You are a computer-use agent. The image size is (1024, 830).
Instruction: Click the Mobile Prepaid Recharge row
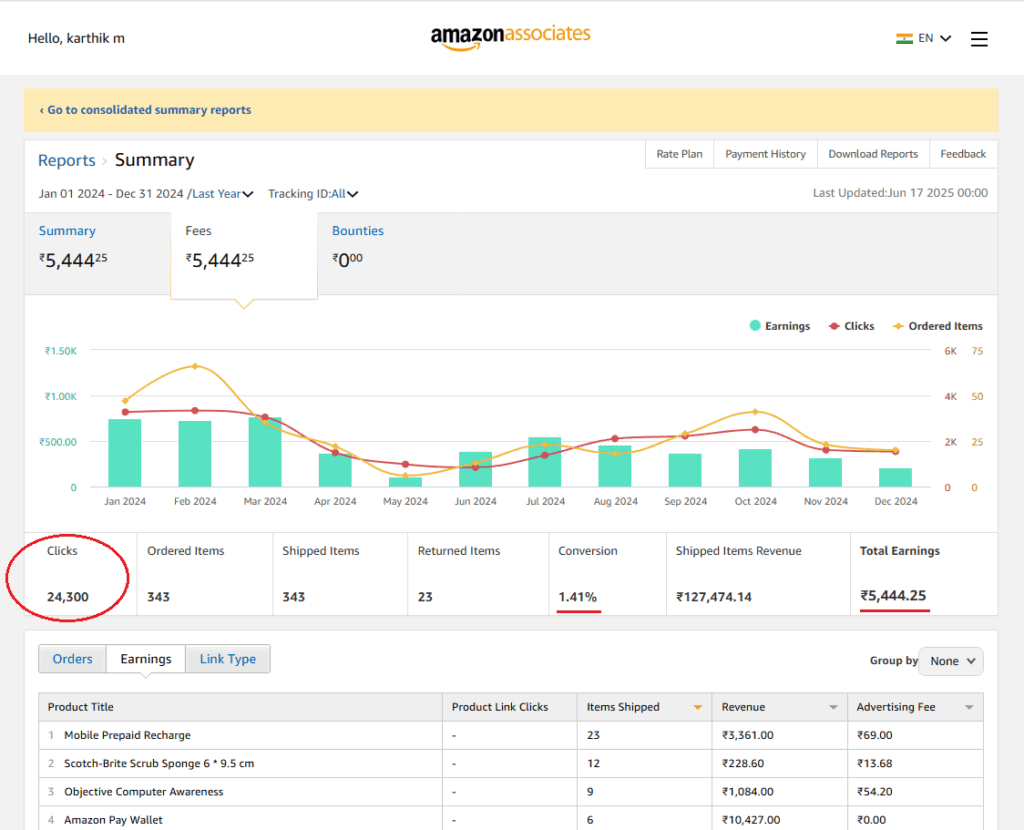[x=511, y=735]
